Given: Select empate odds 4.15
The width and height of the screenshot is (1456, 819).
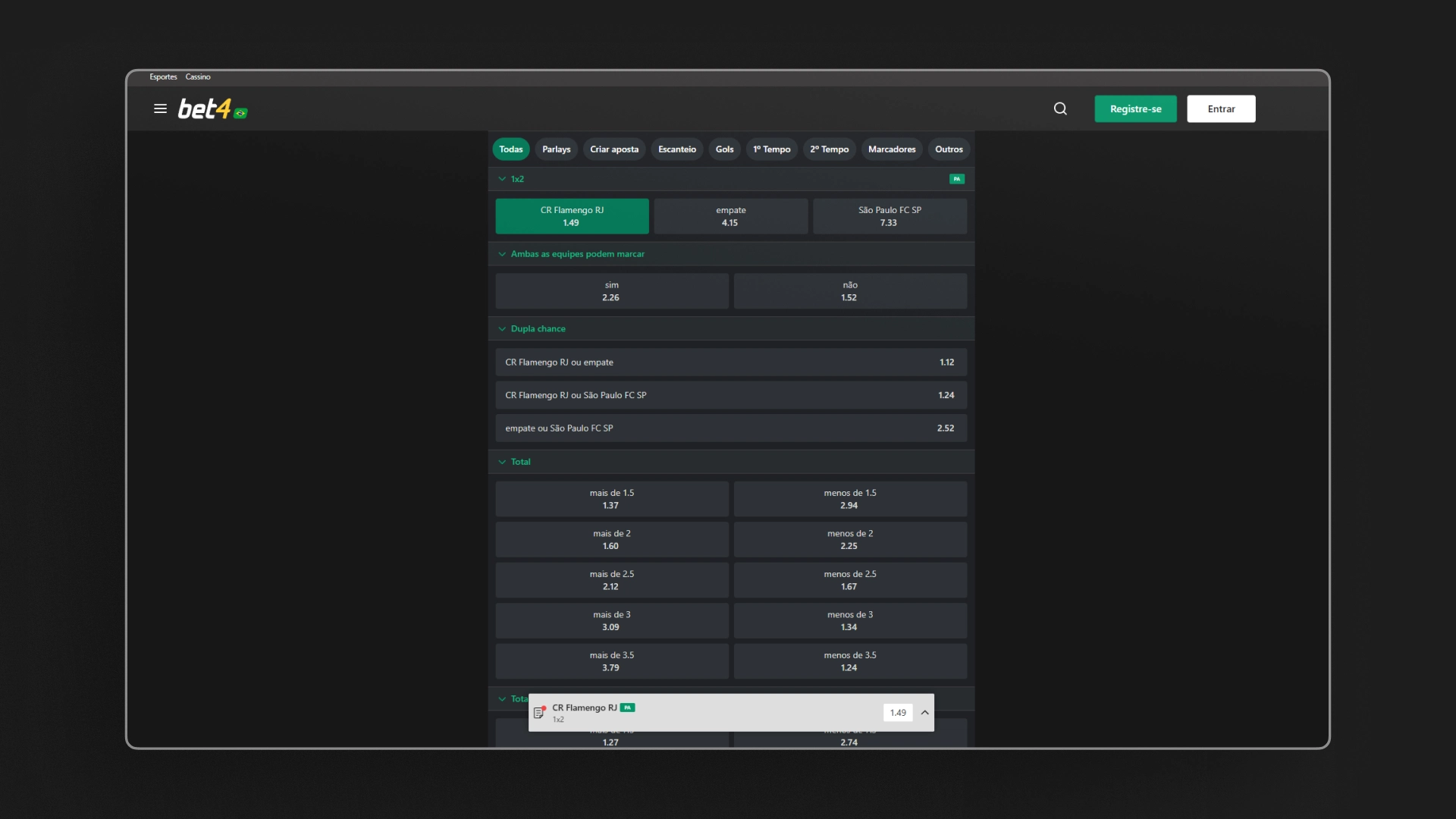Looking at the screenshot, I should (730, 216).
